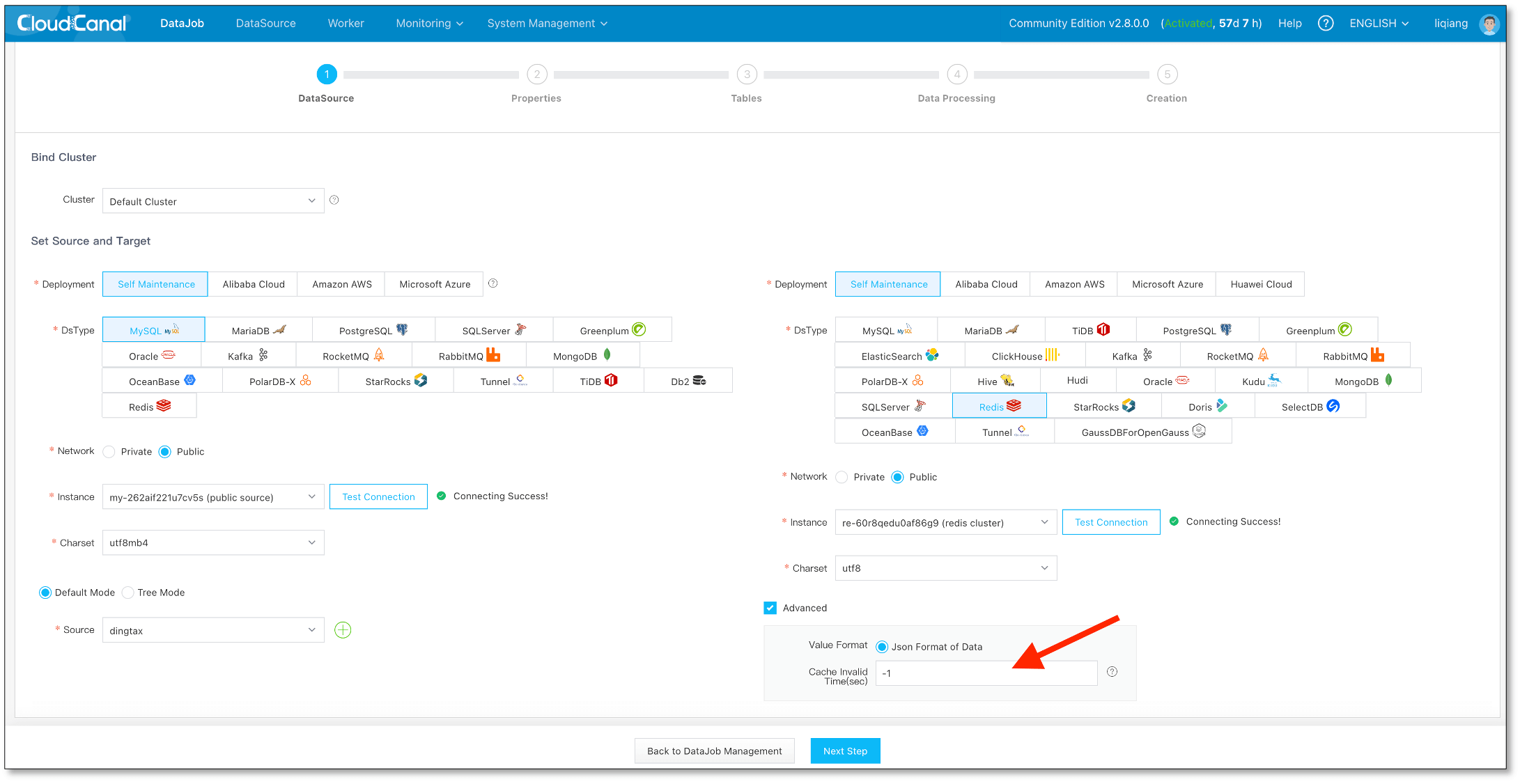Screen dimensions: 1520x784
Task: Pick StarRocks in target DsType list
Action: 1103,407
